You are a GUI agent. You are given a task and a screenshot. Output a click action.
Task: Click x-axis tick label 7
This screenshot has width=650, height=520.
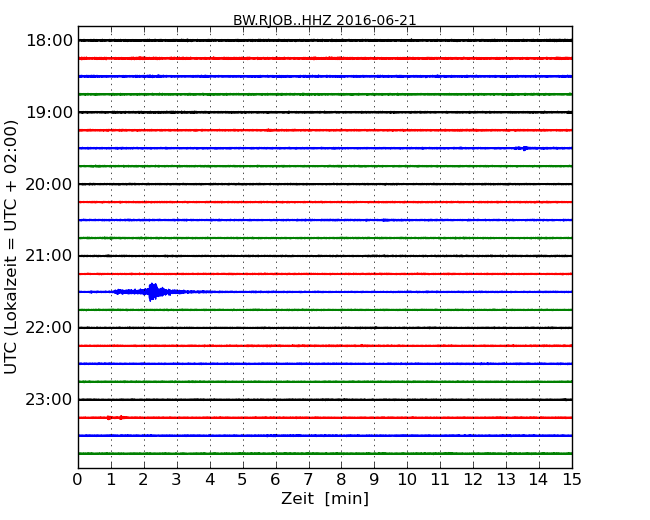click(308, 480)
